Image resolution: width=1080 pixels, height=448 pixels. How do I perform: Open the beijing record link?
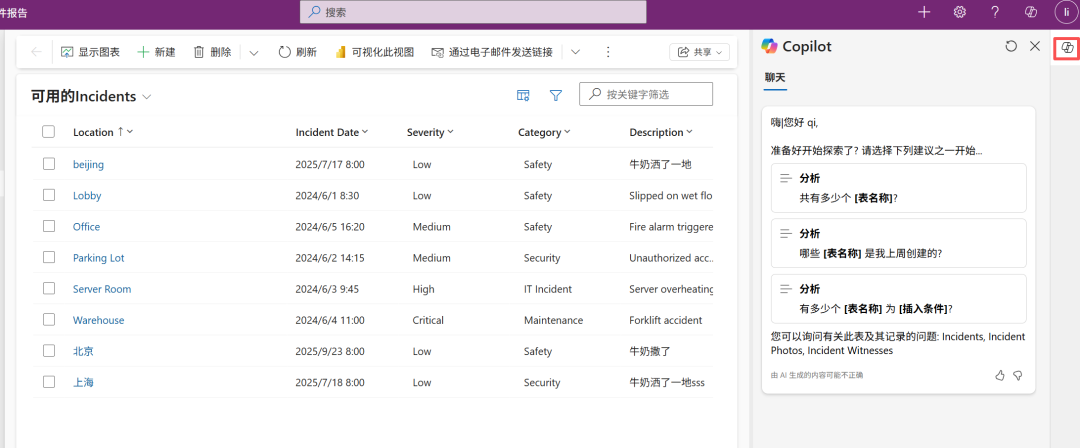tap(88, 165)
